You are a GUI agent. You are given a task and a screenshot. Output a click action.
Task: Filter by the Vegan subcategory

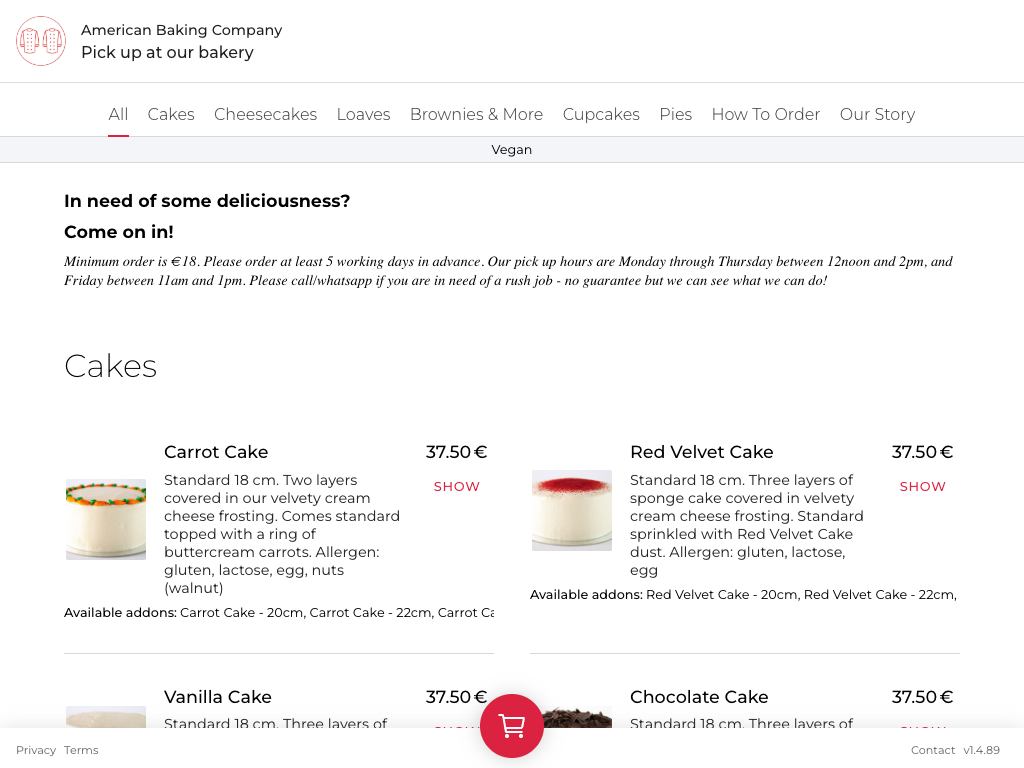[x=512, y=150]
